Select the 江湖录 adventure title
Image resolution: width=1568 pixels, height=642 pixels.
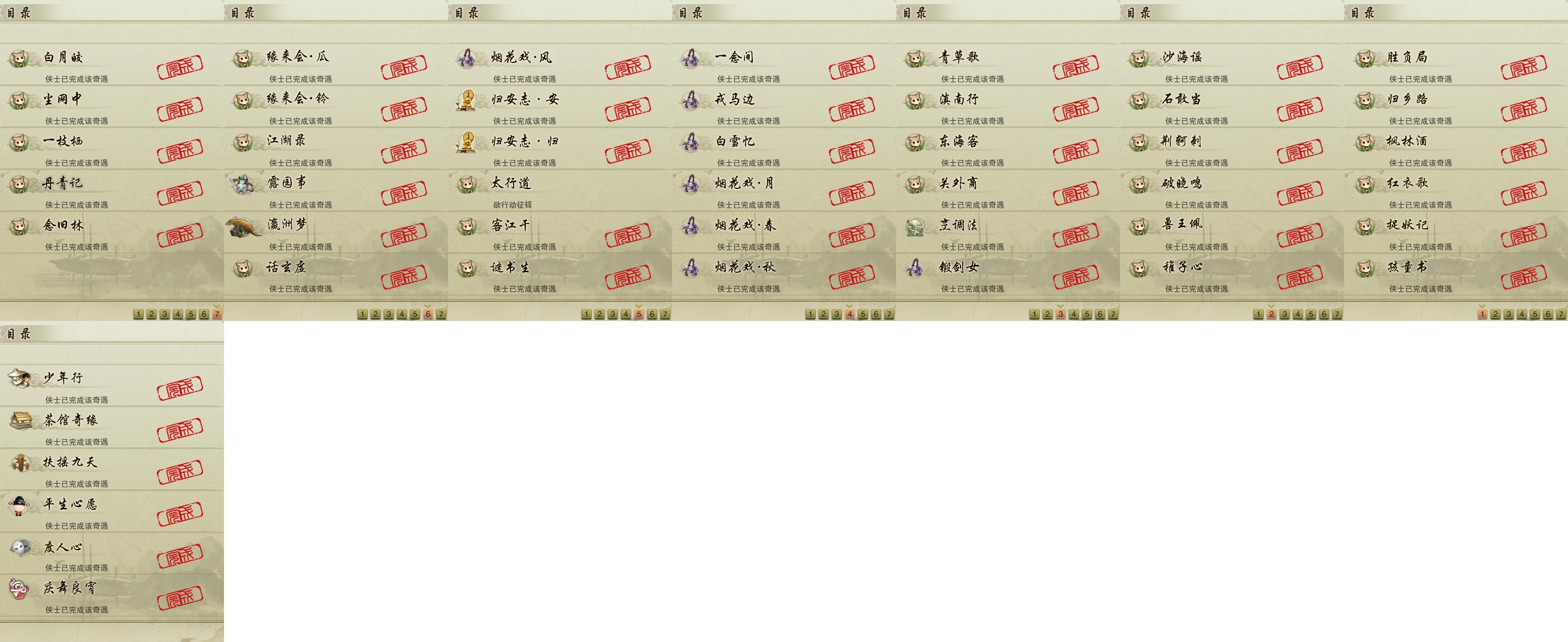(x=286, y=141)
